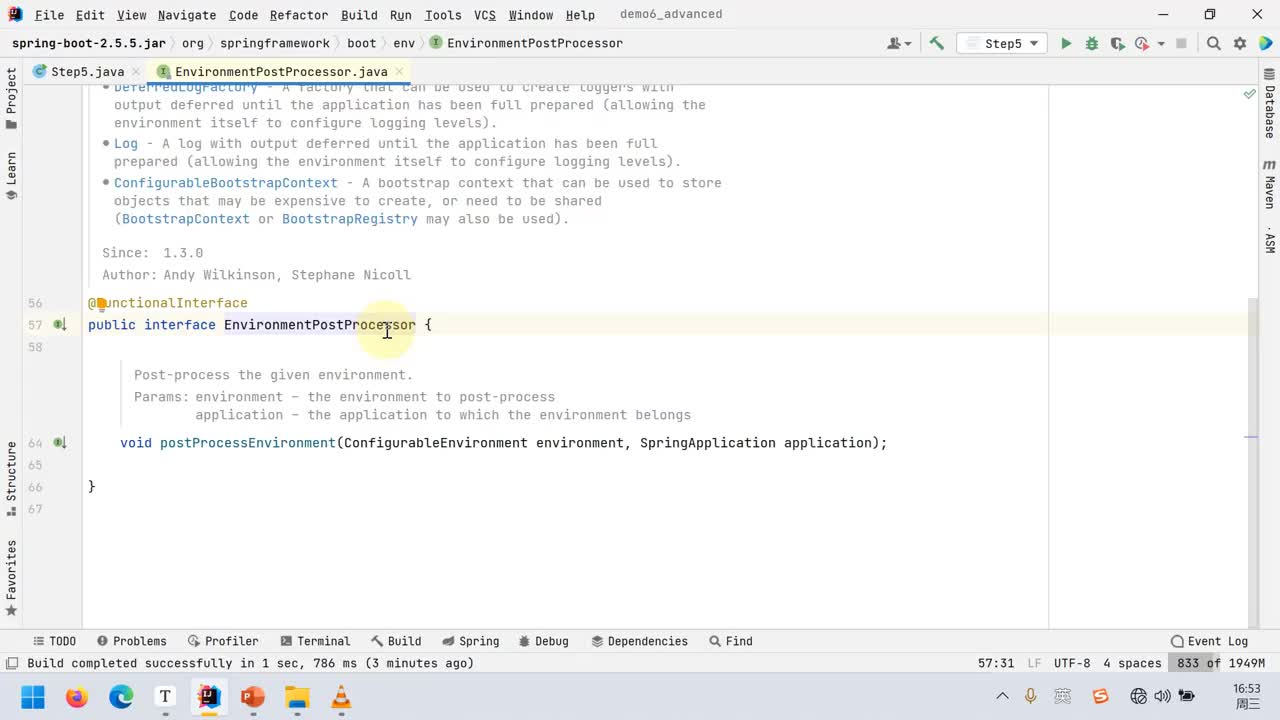Screen dimensions: 1280x720
Task: Click the 833 of 1949M memory indicator
Action: click(x=1221, y=663)
